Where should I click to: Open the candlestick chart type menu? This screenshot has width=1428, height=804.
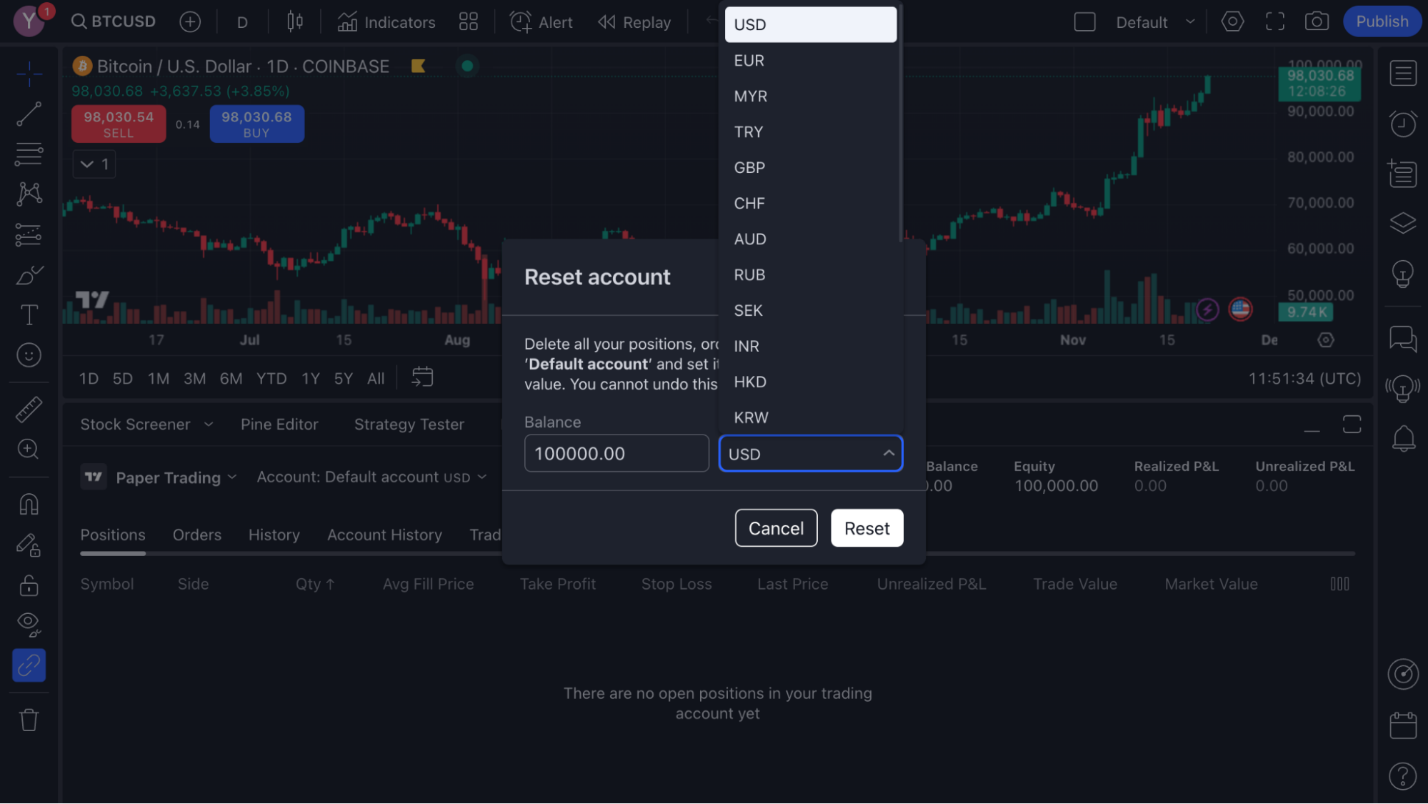tap(294, 22)
